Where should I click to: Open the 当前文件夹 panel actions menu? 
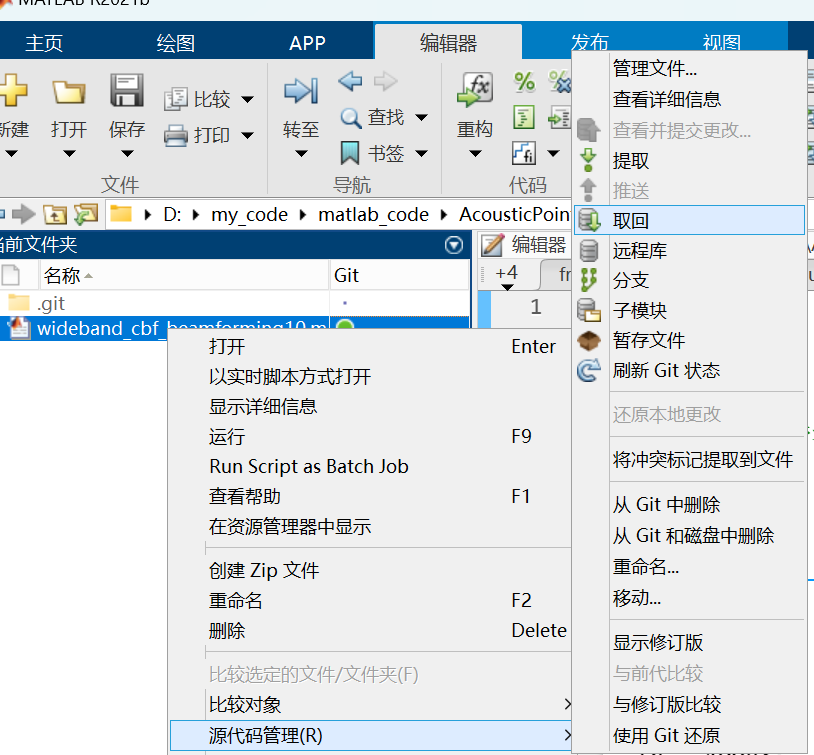[x=453, y=244]
